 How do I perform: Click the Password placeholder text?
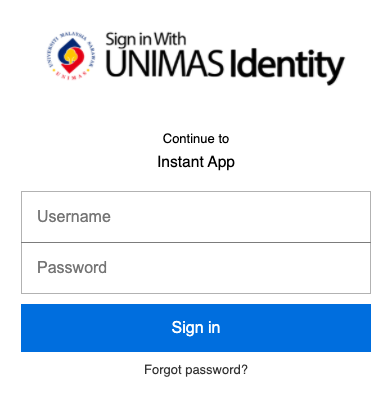[x=72, y=267]
